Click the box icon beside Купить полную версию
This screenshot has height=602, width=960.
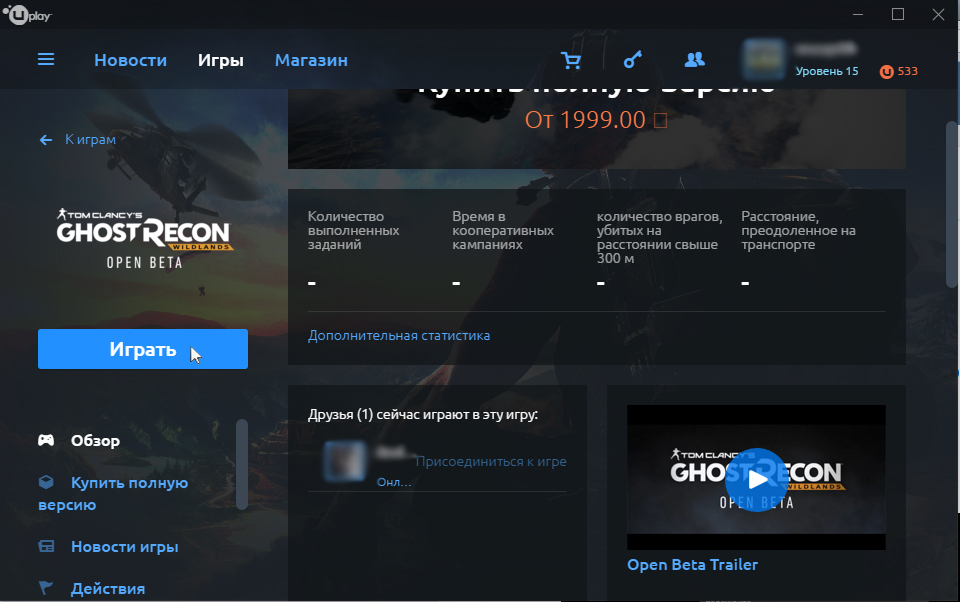point(47,483)
